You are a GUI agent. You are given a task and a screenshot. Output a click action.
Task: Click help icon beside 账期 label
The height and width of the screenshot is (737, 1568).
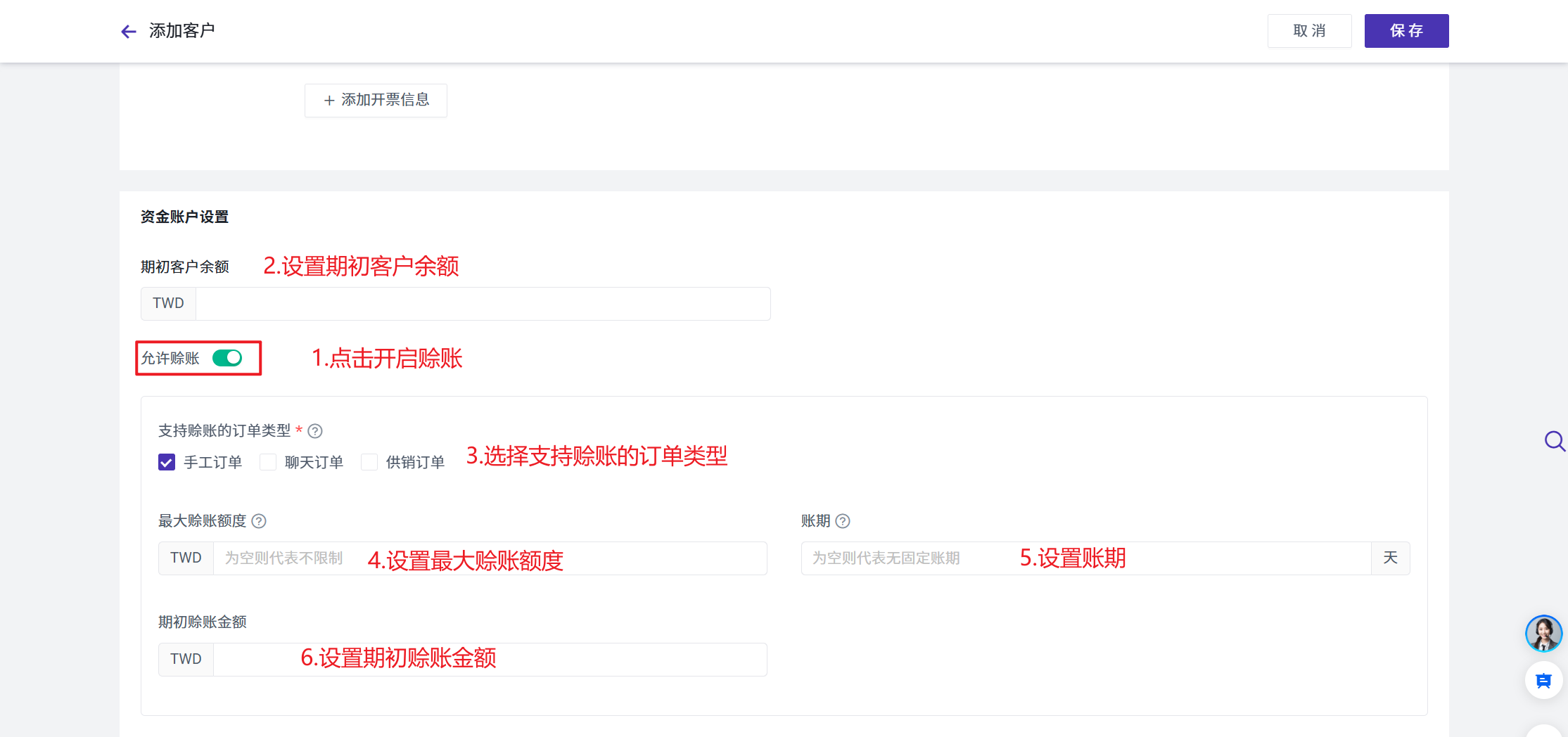[843, 521]
